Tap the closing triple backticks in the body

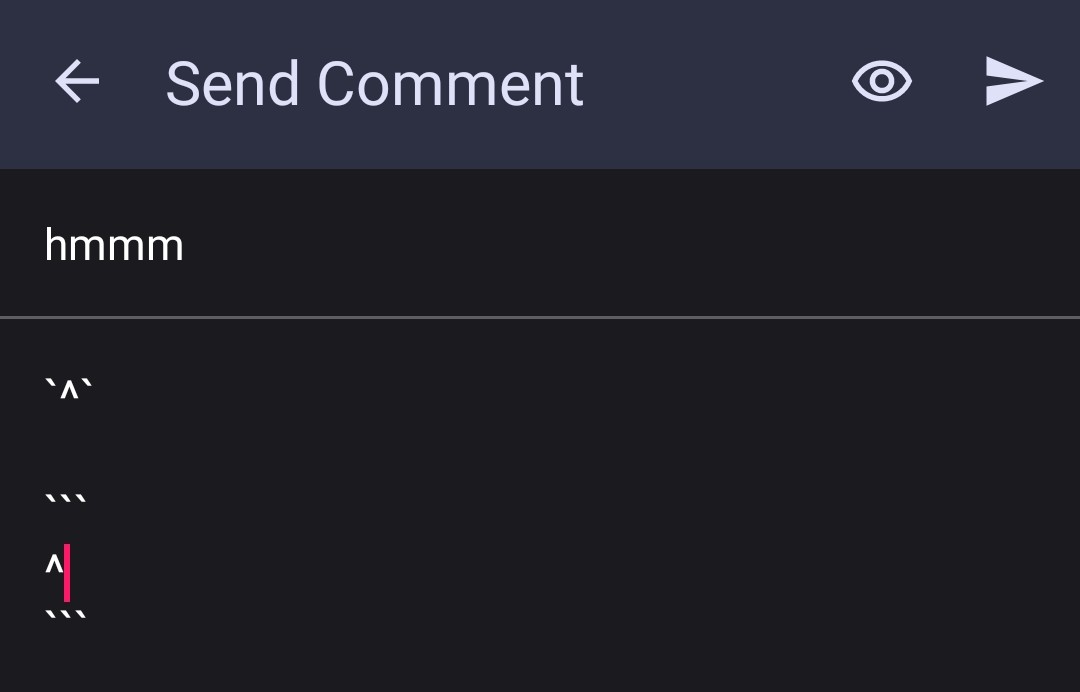click(66, 615)
